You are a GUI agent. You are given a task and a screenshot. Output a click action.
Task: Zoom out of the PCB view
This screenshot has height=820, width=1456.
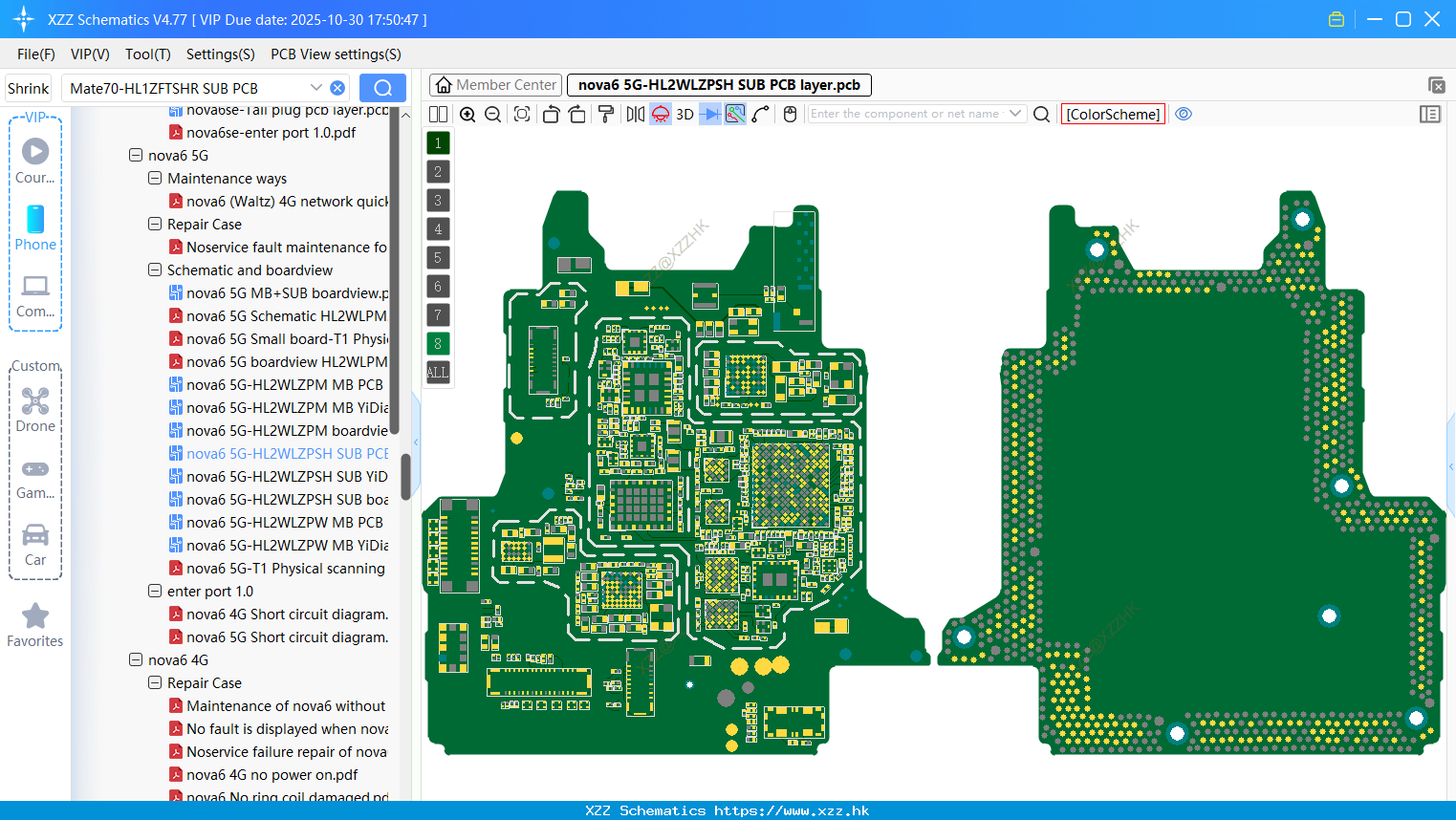click(493, 114)
